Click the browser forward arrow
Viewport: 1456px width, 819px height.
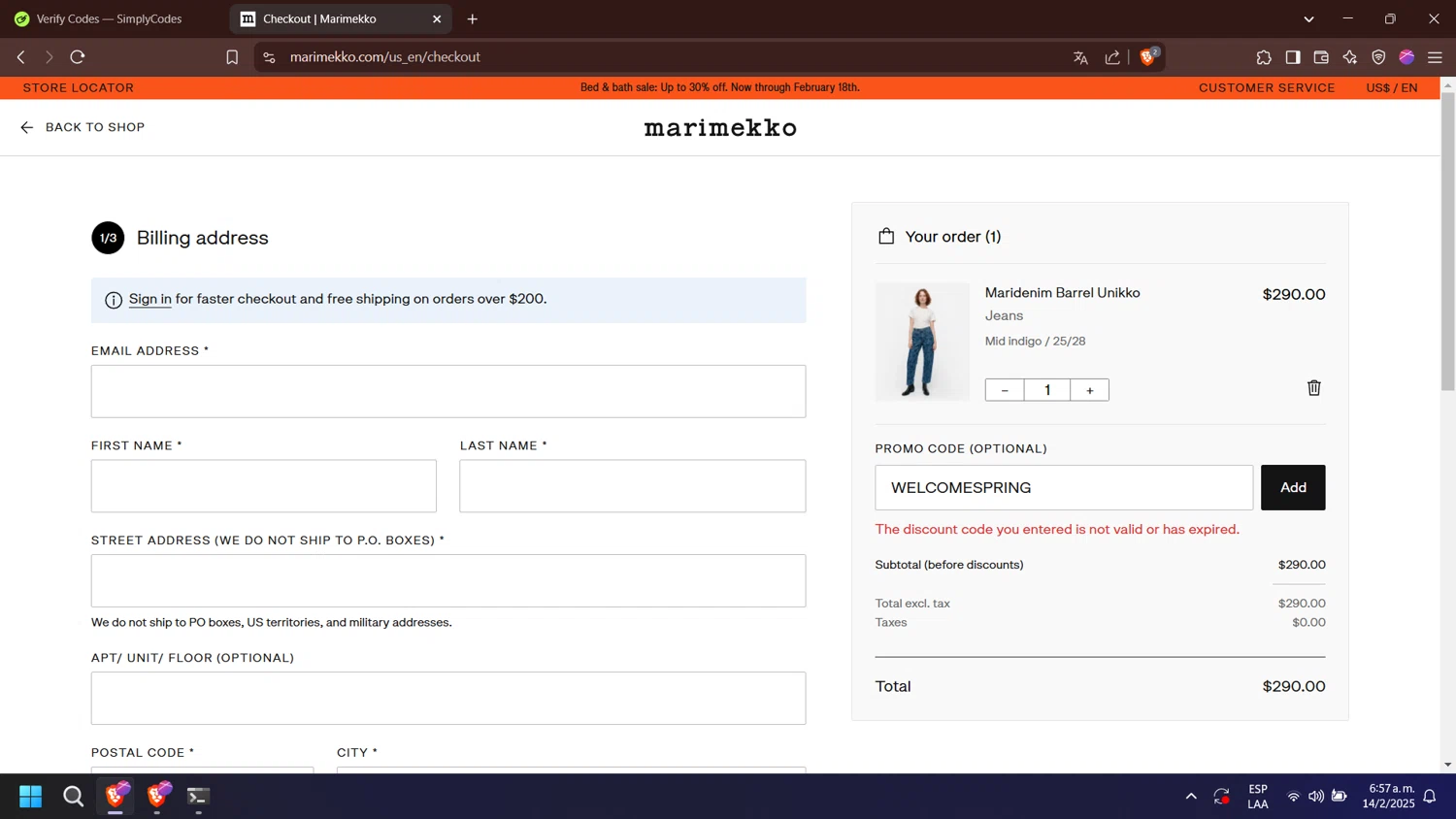click(x=49, y=57)
